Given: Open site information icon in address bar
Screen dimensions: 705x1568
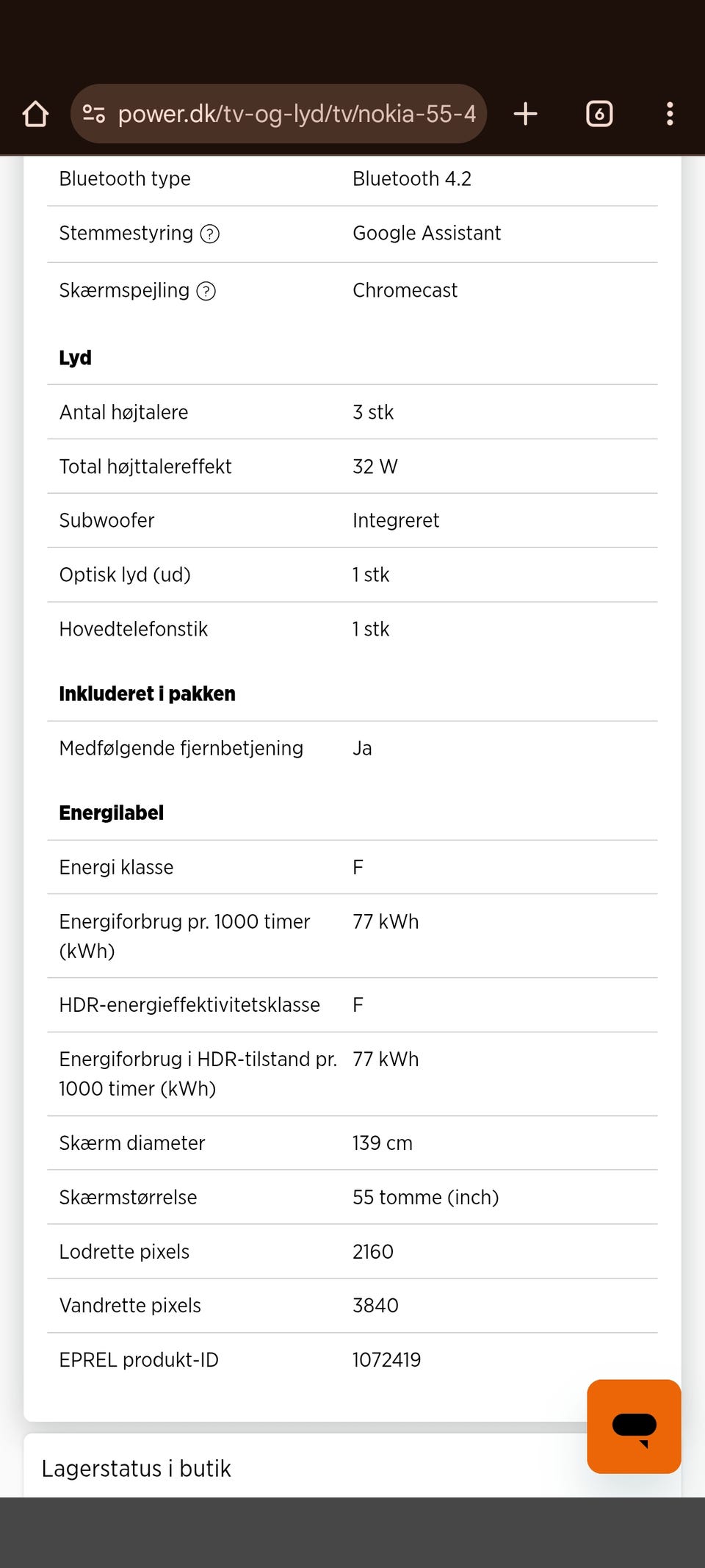Looking at the screenshot, I should pos(94,114).
